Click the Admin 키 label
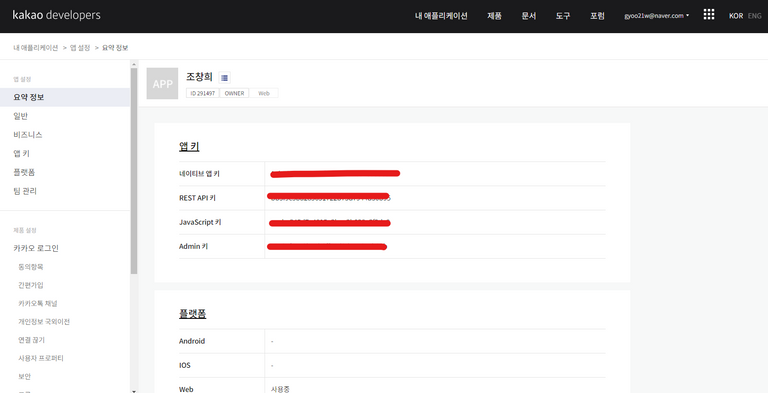Viewport: 768px width, 393px height. coord(193,246)
